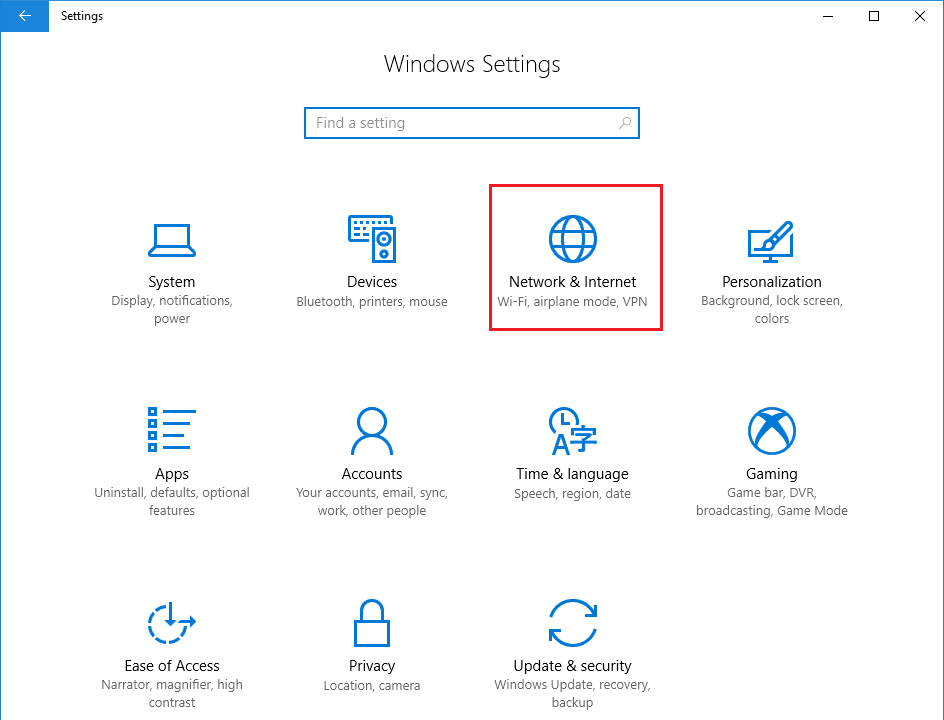Select the Ease of Access icon
The height and width of the screenshot is (720, 944).
coord(172,623)
